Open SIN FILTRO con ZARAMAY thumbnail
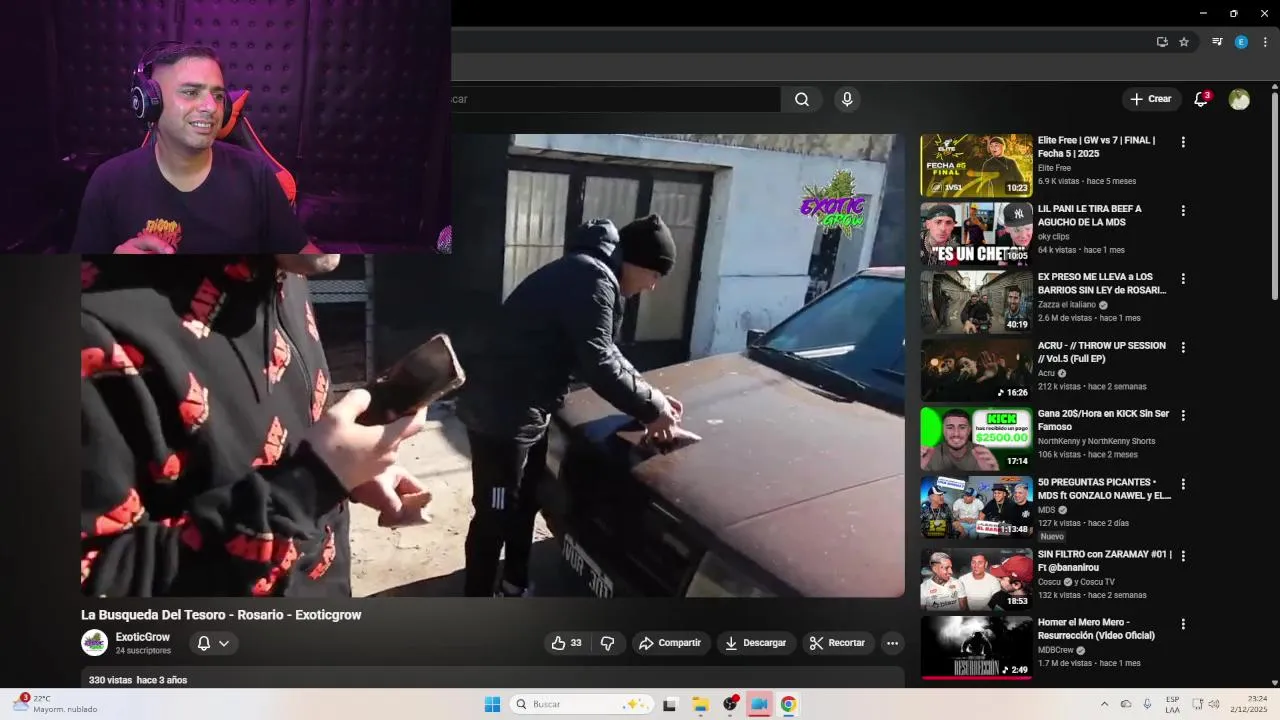The width and height of the screenshot is (1280, 720). click(x=976, y=579)
